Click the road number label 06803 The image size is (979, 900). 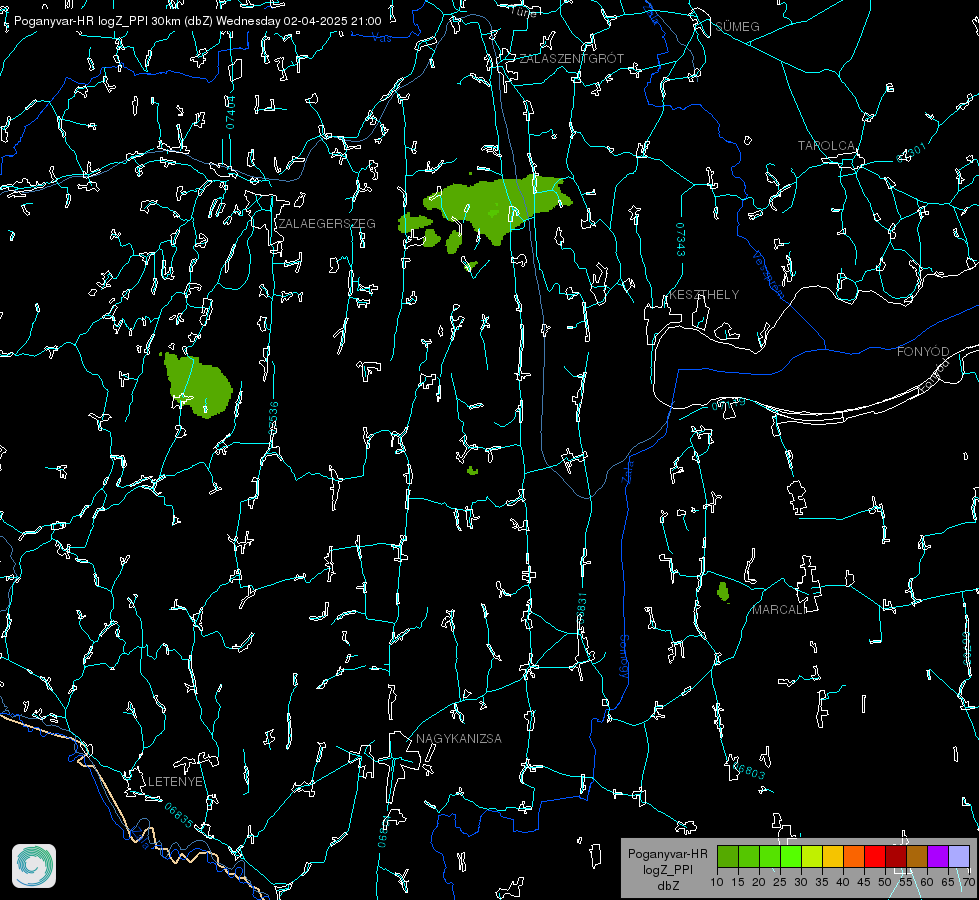point(749,769)
